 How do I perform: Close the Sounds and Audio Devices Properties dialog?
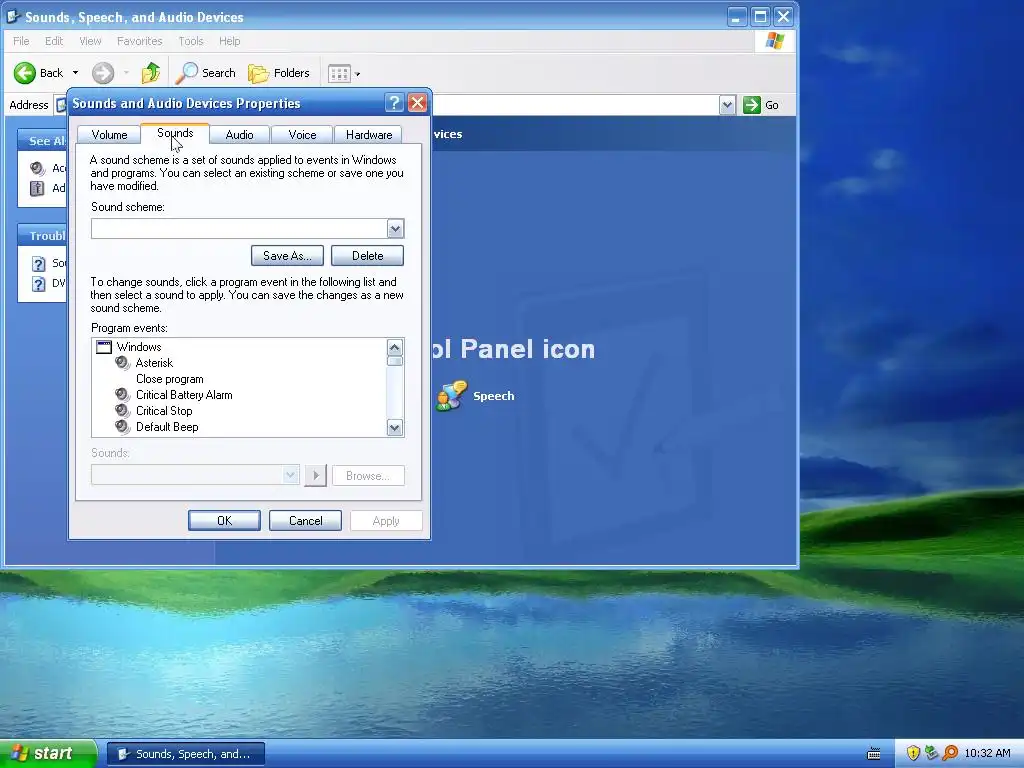(417, 103)
